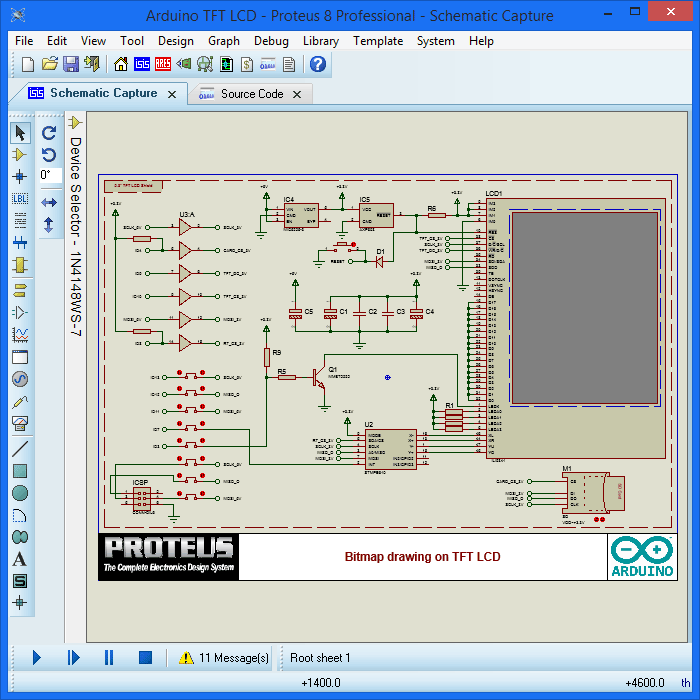The image size is (700, 700).
Task: Open the 11 Message(s) log
Action: click(x=224, y=658)
